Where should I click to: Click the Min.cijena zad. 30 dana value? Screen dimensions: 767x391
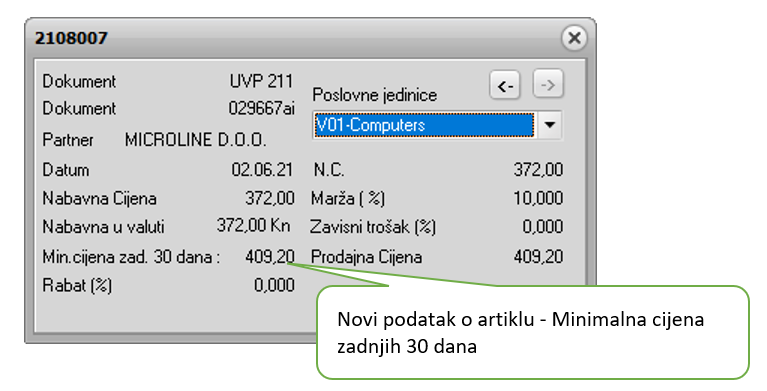point(270,256)
